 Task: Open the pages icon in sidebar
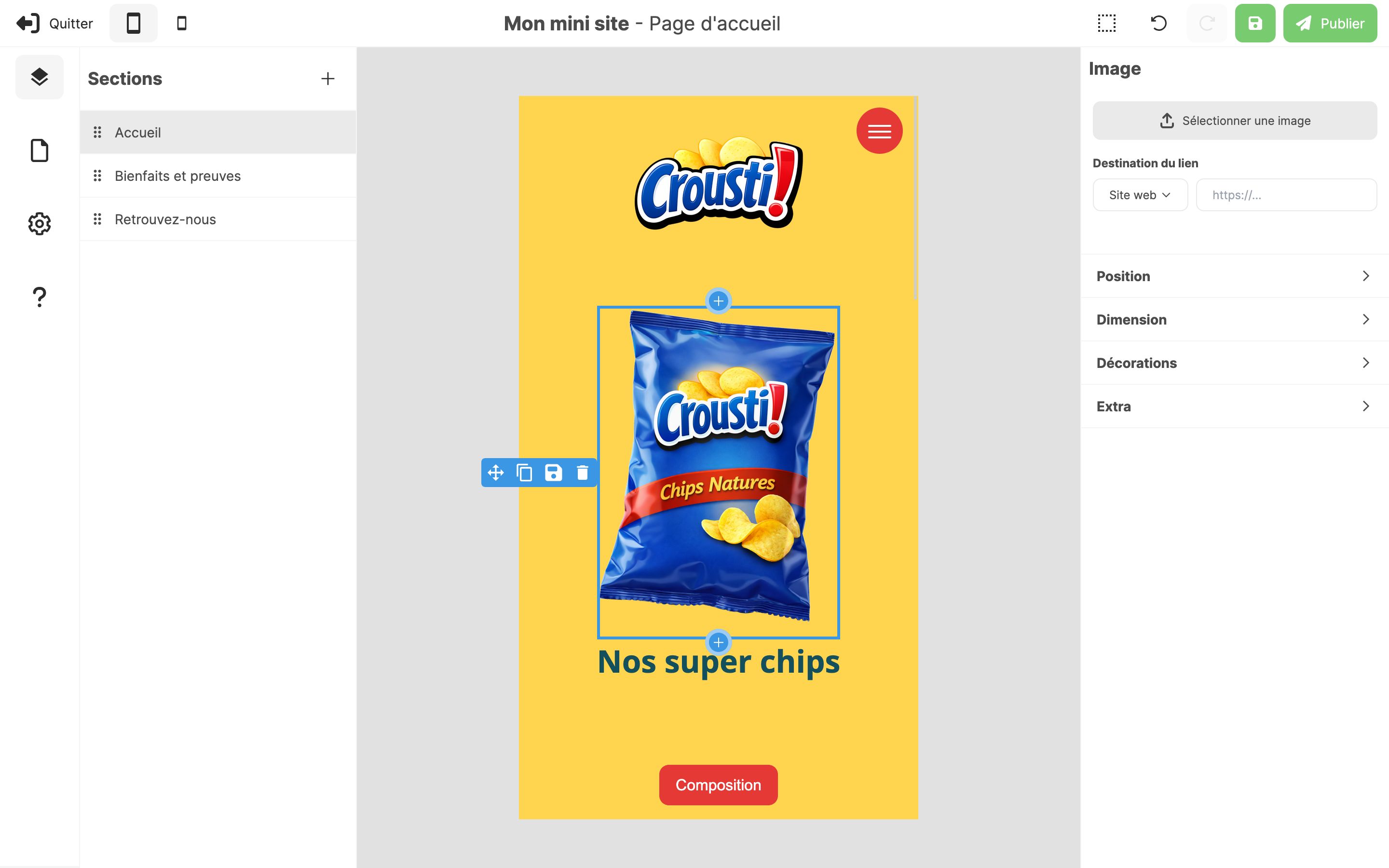pos(39,150)
